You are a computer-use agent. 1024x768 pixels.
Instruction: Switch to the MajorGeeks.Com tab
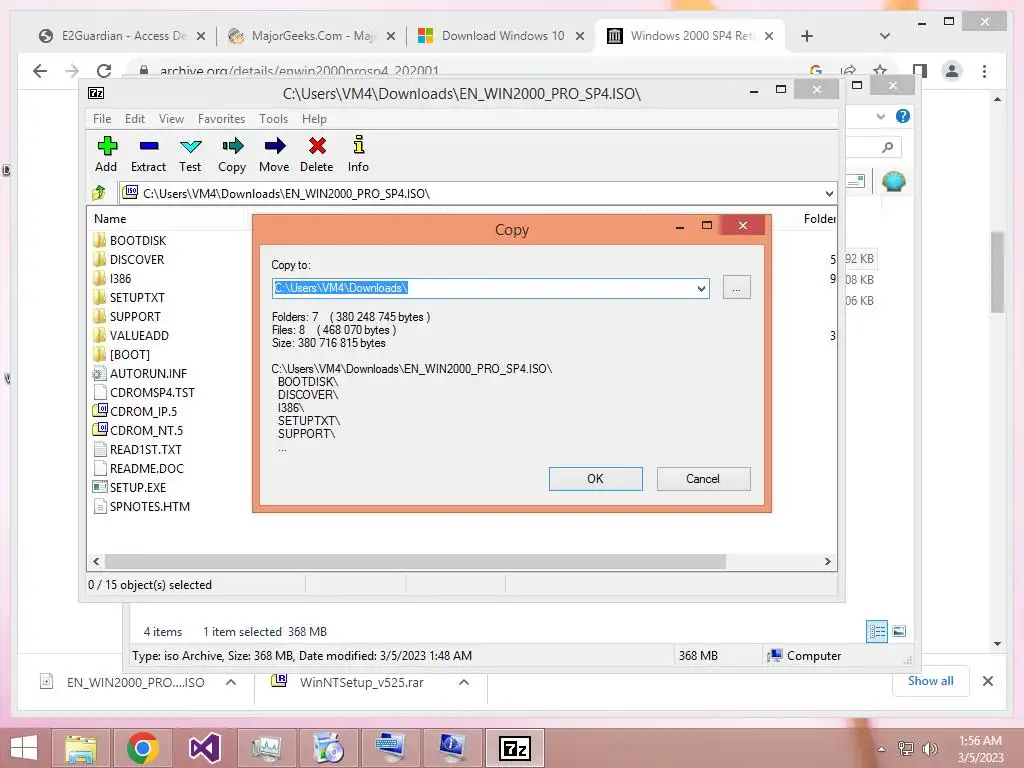(312, 36)
